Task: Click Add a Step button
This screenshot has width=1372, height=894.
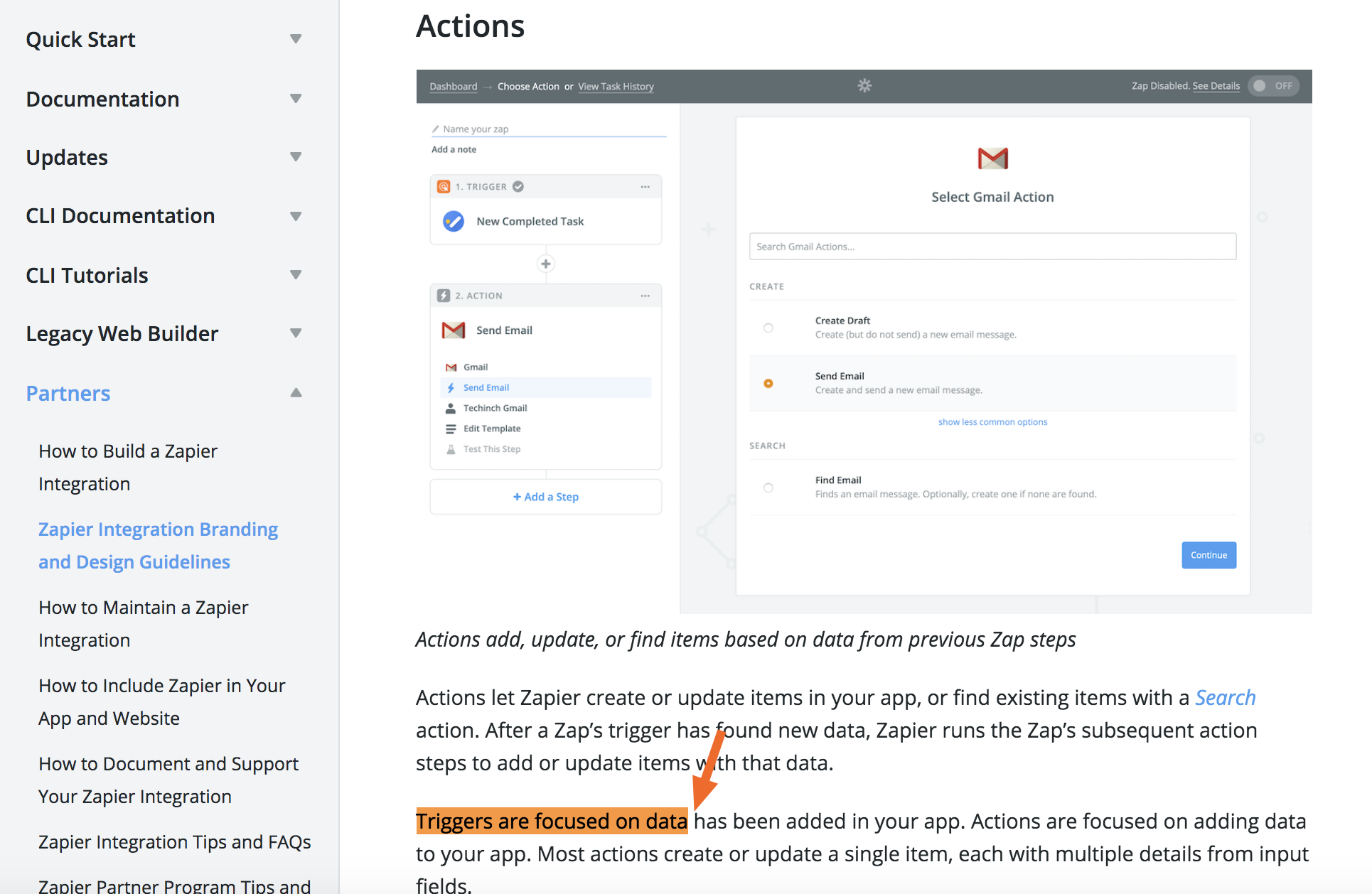Action: coord(546,497)
